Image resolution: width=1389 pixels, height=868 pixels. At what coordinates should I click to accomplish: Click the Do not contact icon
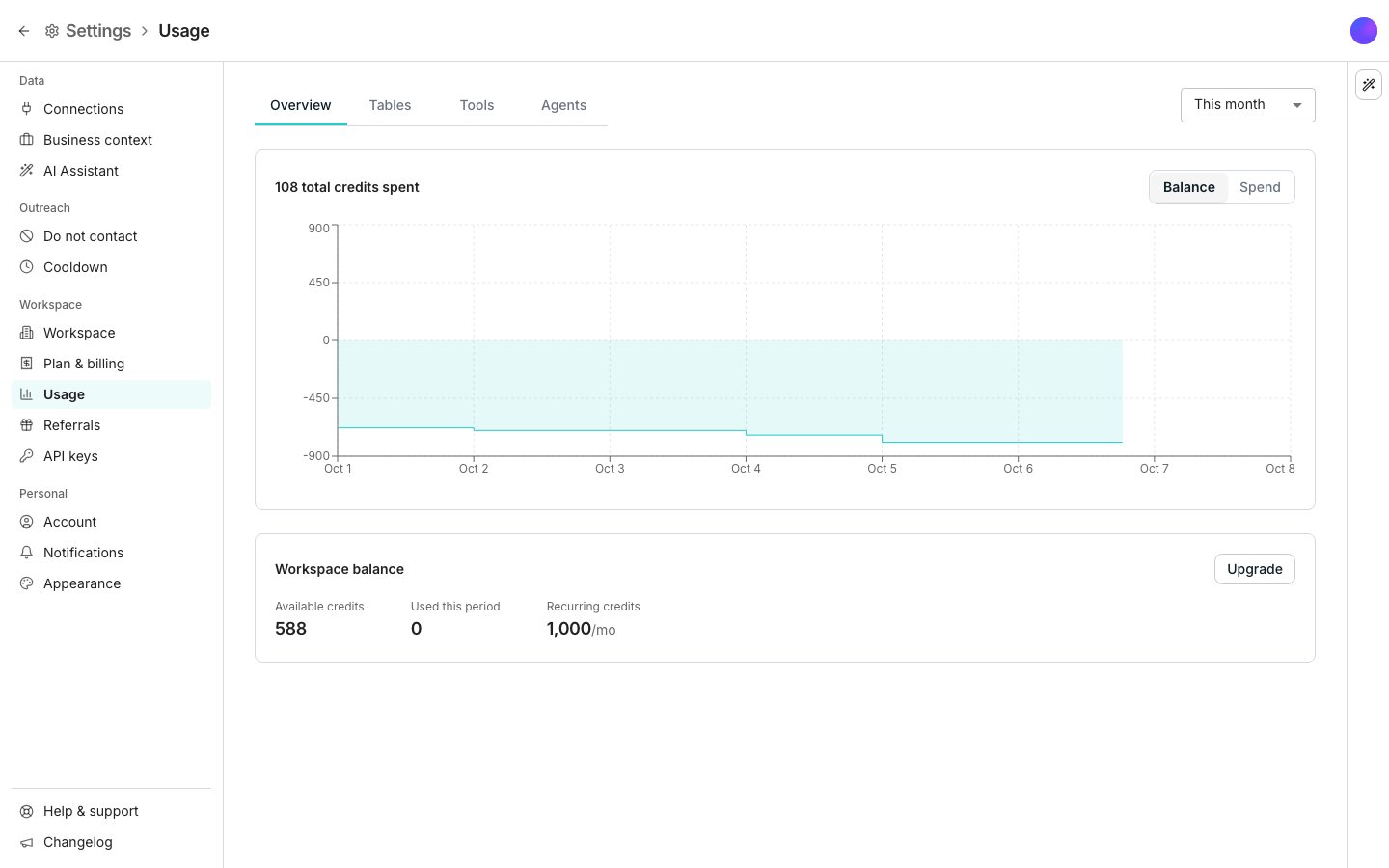pos(27,236)
